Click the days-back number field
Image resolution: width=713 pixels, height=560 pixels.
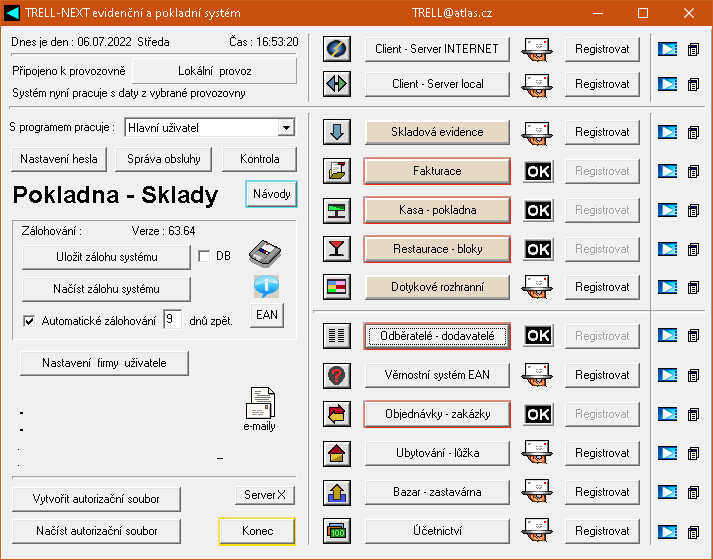(x=172, y=320)
